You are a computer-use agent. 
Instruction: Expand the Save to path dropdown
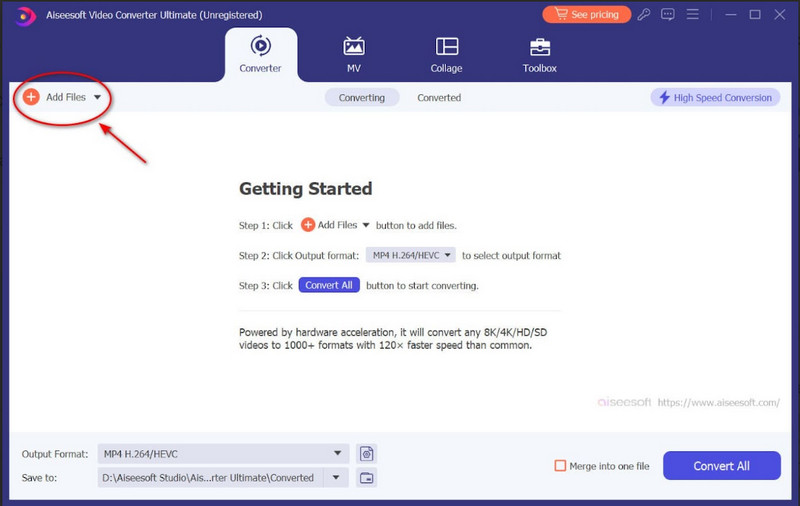[x=336, y=478]
